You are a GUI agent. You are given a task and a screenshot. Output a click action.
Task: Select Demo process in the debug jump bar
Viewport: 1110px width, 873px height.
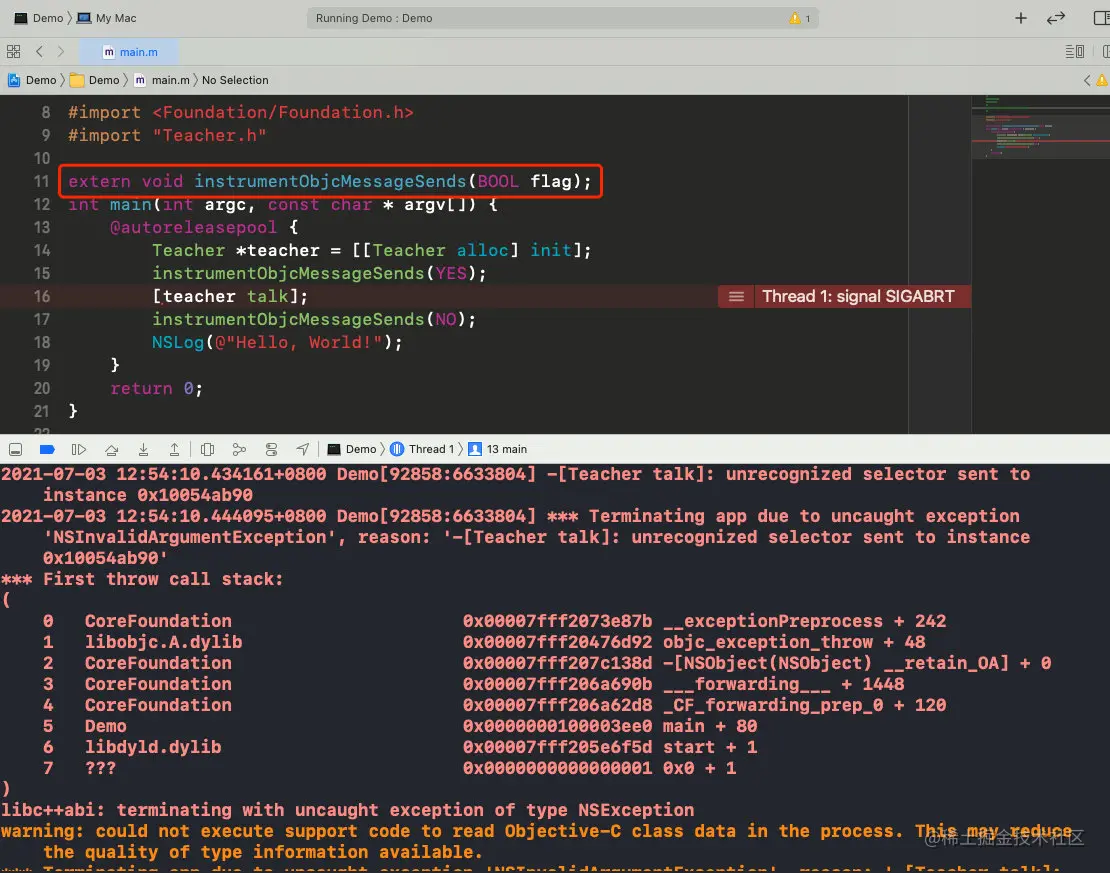(352, 450)
